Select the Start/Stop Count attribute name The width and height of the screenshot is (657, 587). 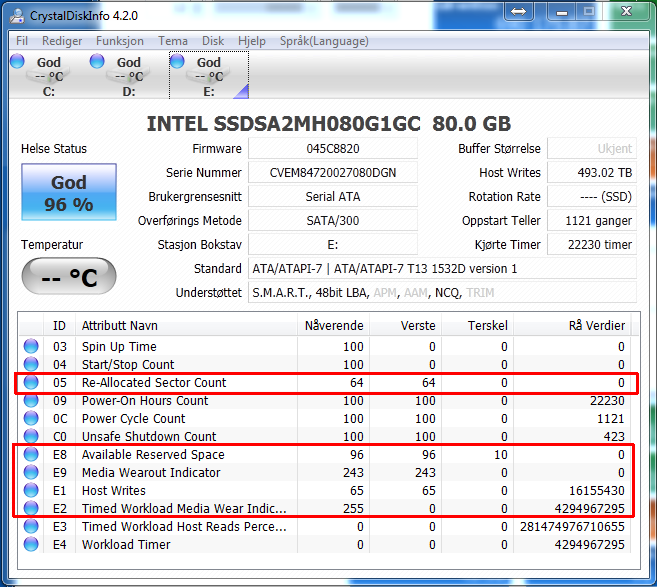(128, 365)
